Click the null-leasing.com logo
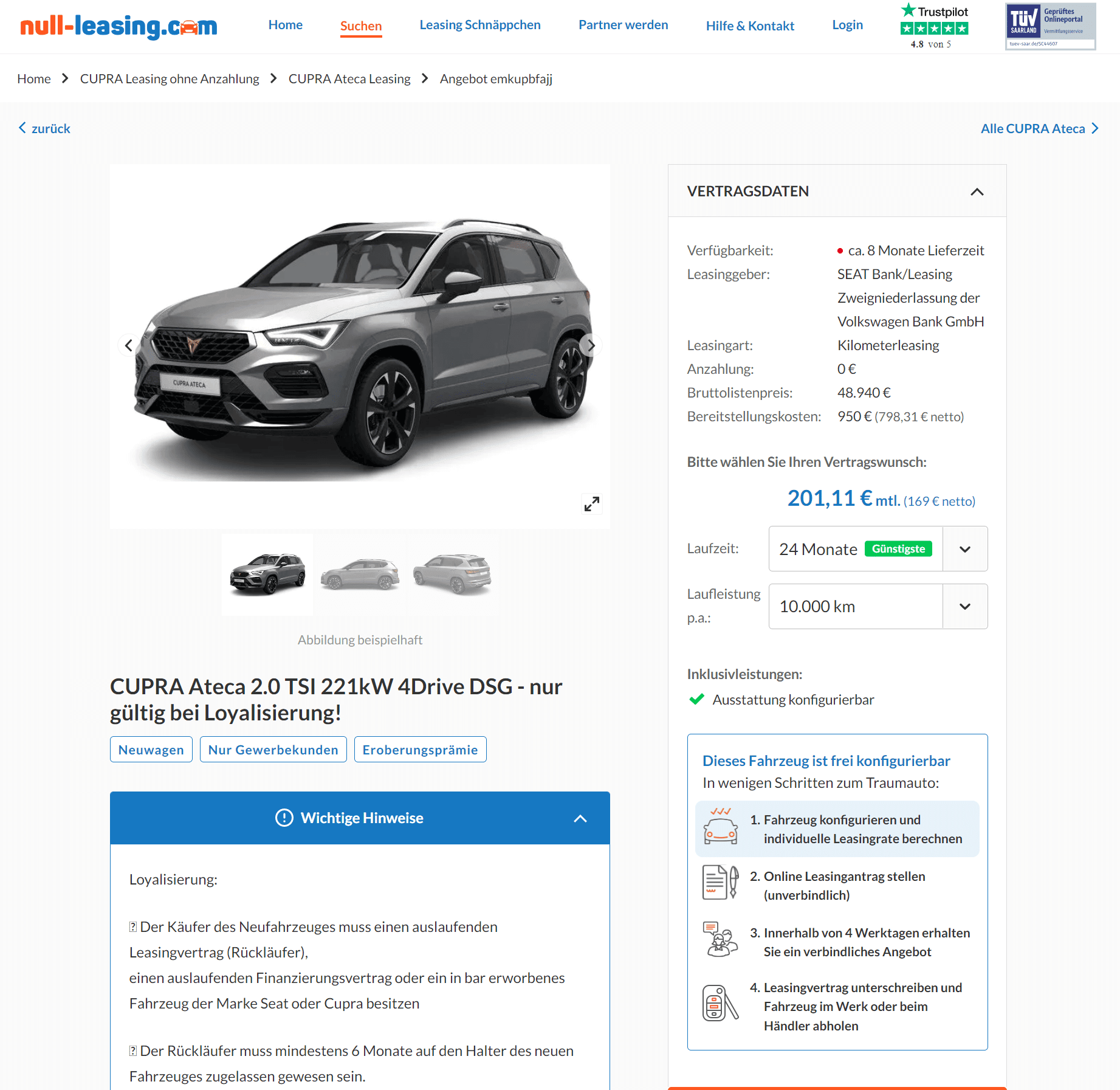 (x=119, y=26)
